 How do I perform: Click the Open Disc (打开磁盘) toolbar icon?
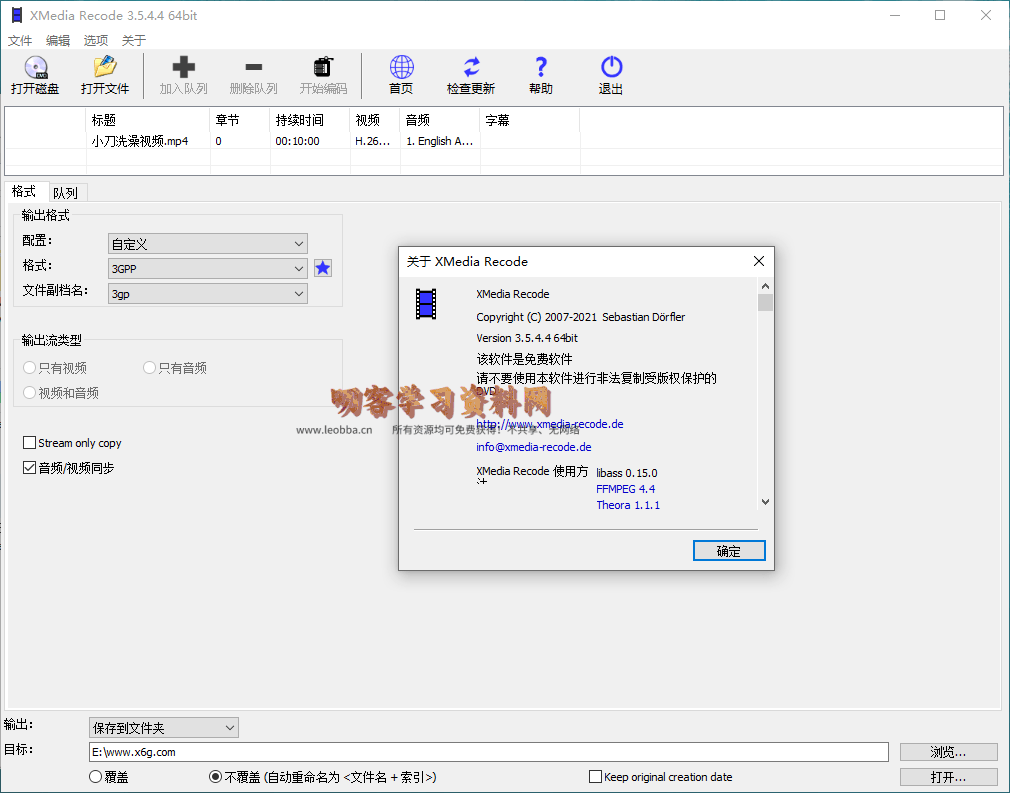click(35, 68)
